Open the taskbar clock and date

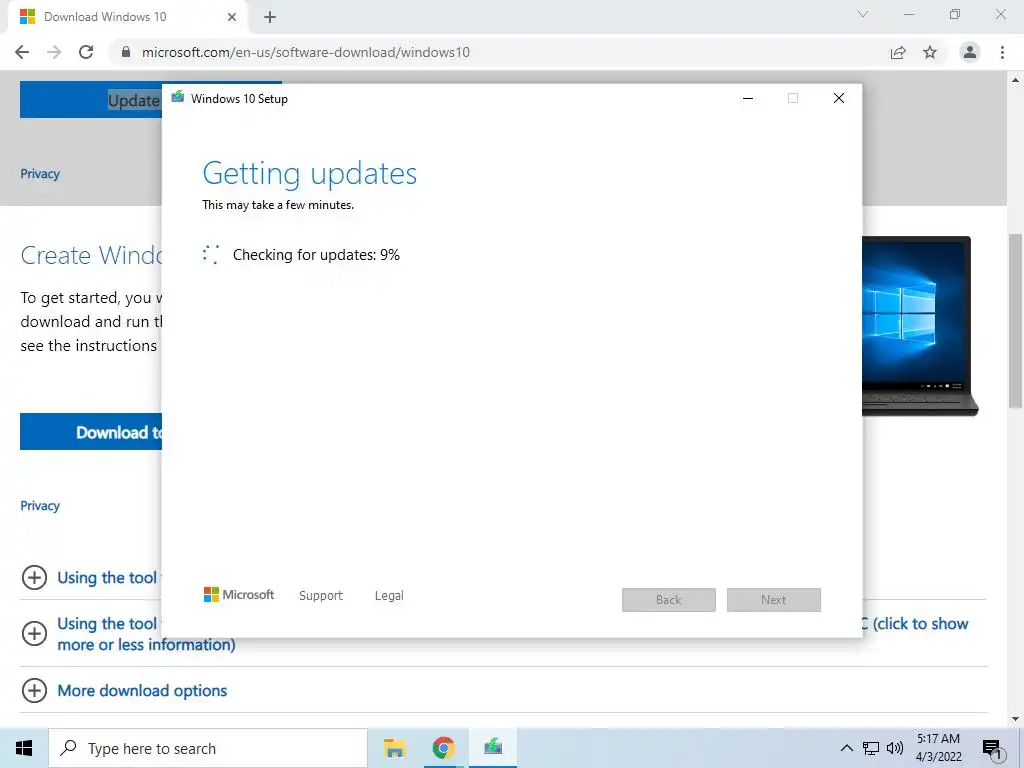[938, 748]
